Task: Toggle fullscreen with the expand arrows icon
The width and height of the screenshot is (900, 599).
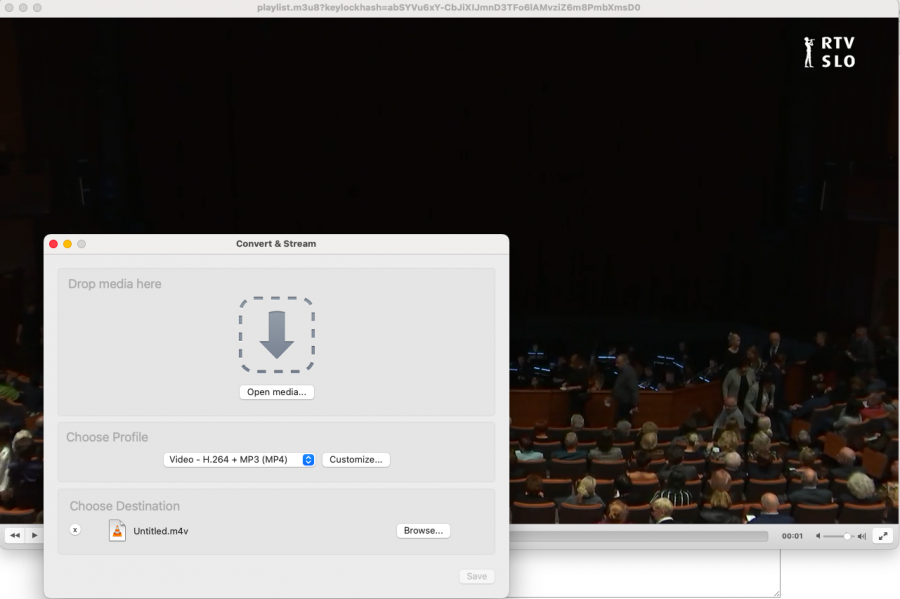Action: 882,536
